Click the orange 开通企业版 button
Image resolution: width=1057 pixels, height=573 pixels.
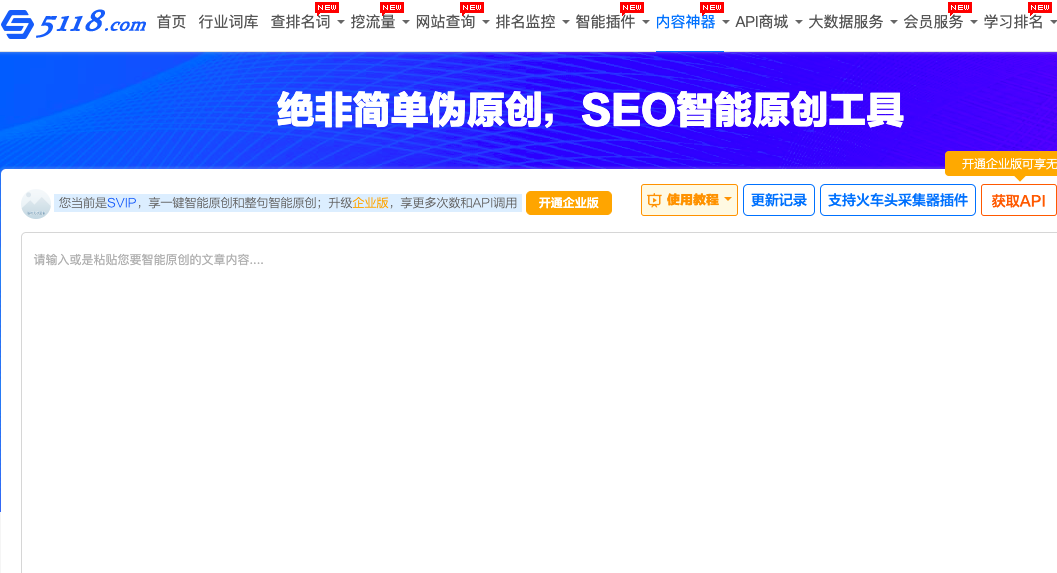pos(568,203)
